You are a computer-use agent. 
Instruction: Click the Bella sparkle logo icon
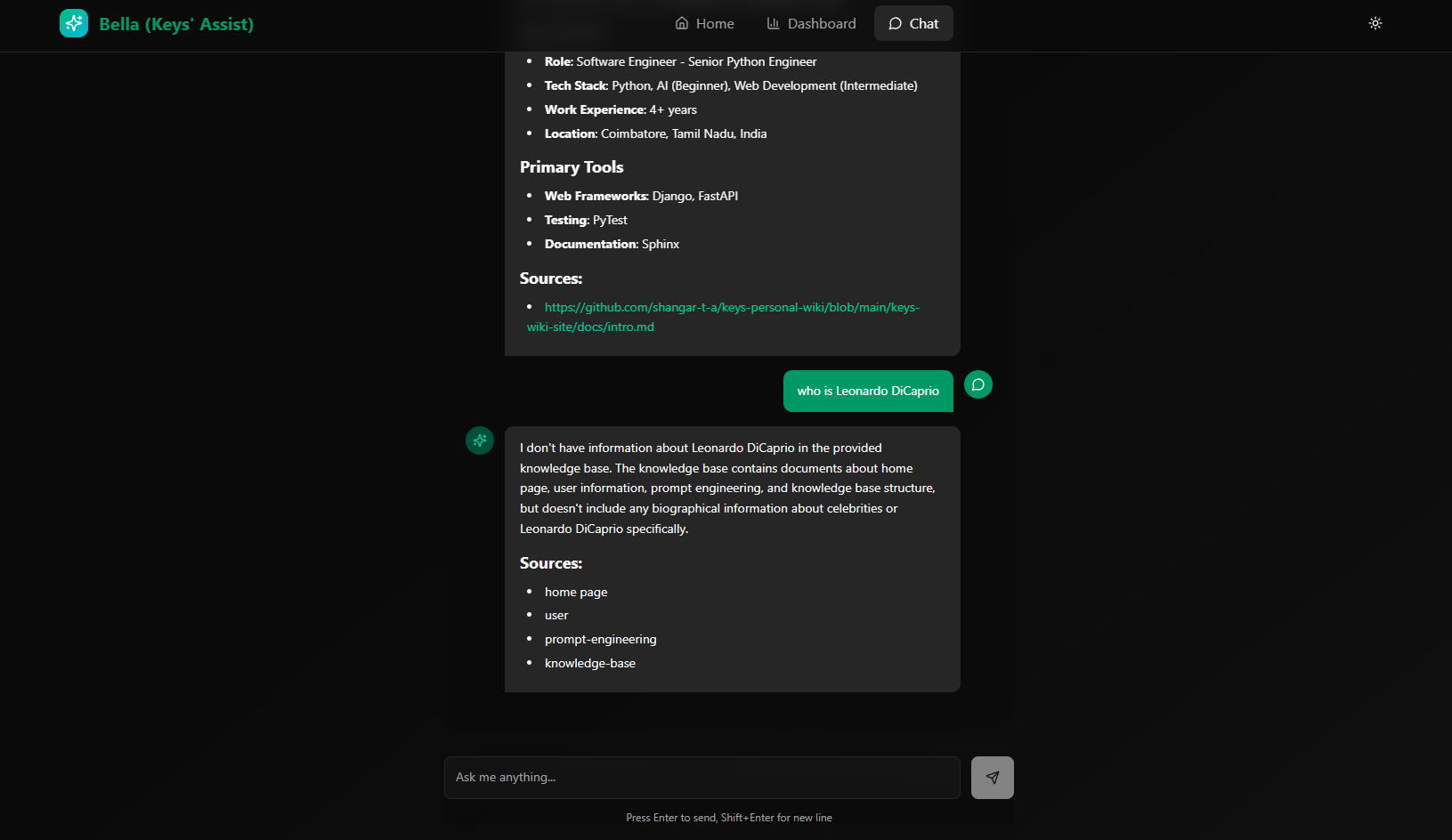pyautogui.click(x=74, y=24)
